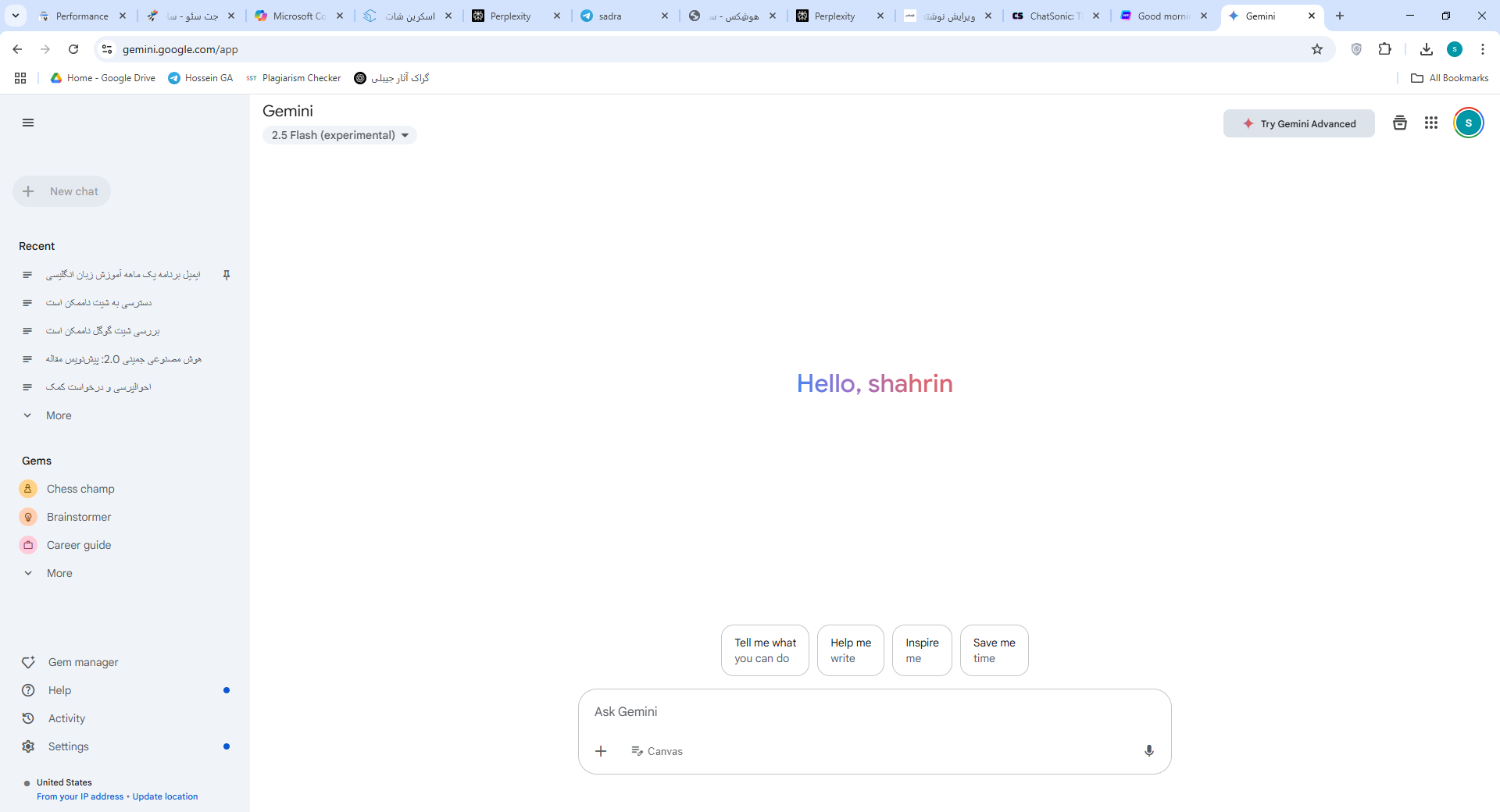Open the browser extensions puzzle icon
The height and width of the screenshot is (812, 1500).
pyautogui.click(x=1385, y=49)
